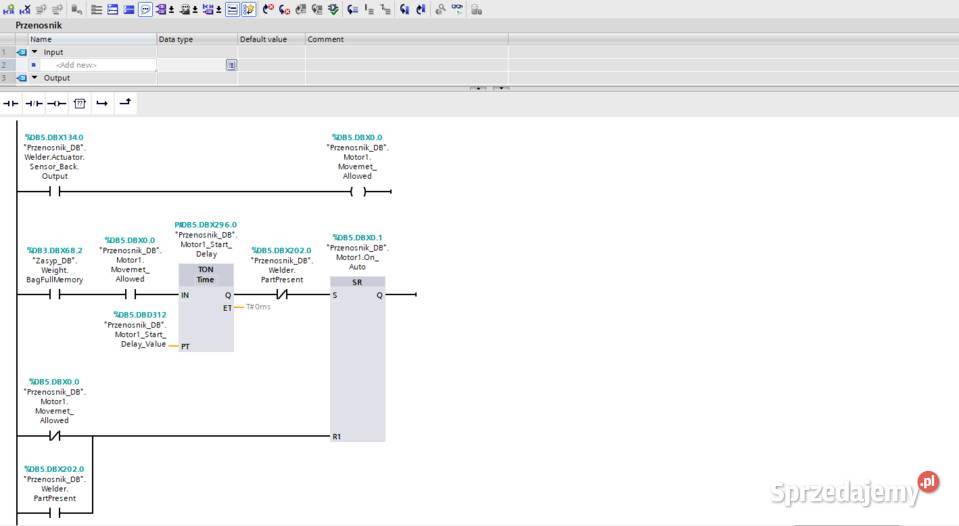
Task: Toggle free-form comments speech bubble icon
Action: [145, 9]
